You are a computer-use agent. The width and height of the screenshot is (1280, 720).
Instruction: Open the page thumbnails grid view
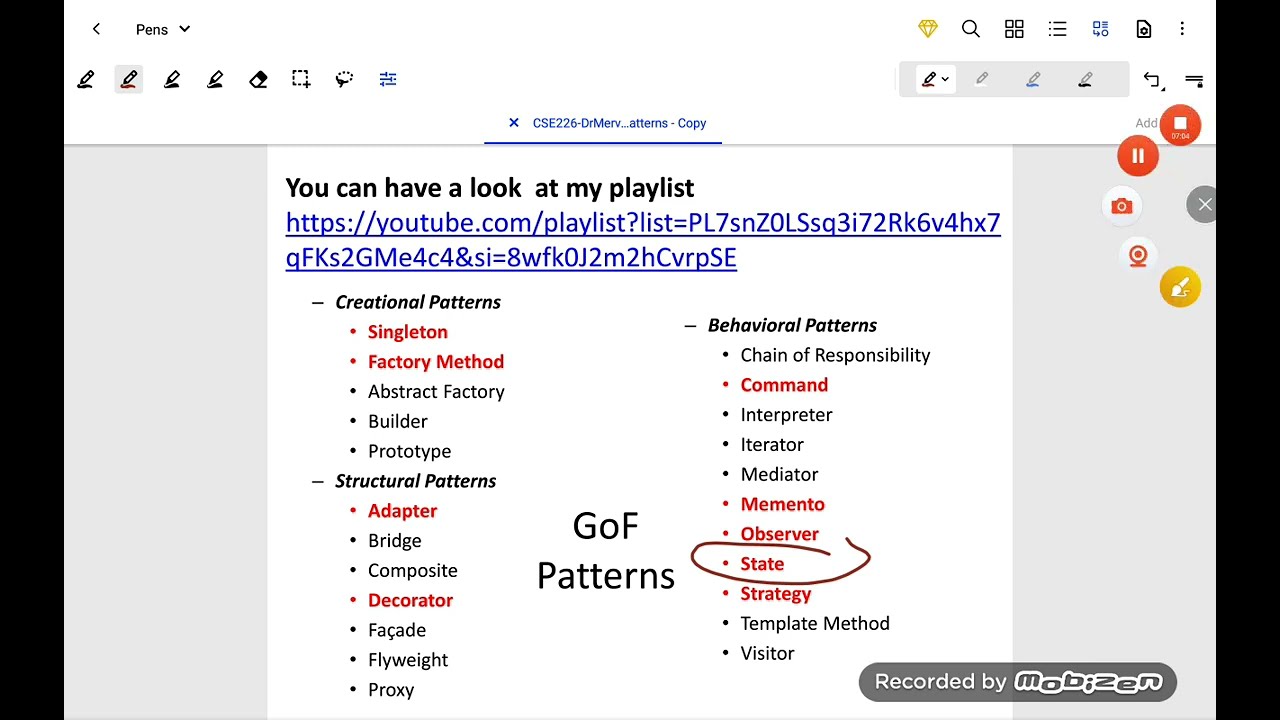pos(1014,29)
